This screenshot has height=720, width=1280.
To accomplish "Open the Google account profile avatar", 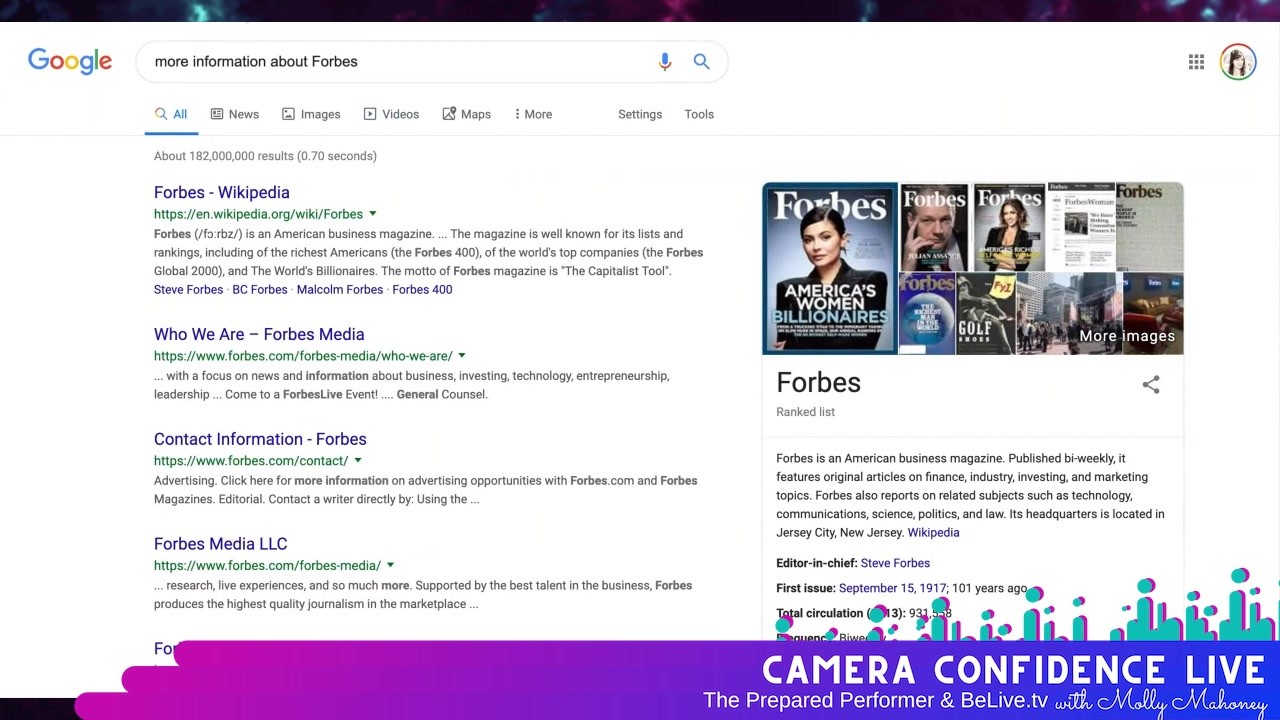I will click(x=1238, y=62).
